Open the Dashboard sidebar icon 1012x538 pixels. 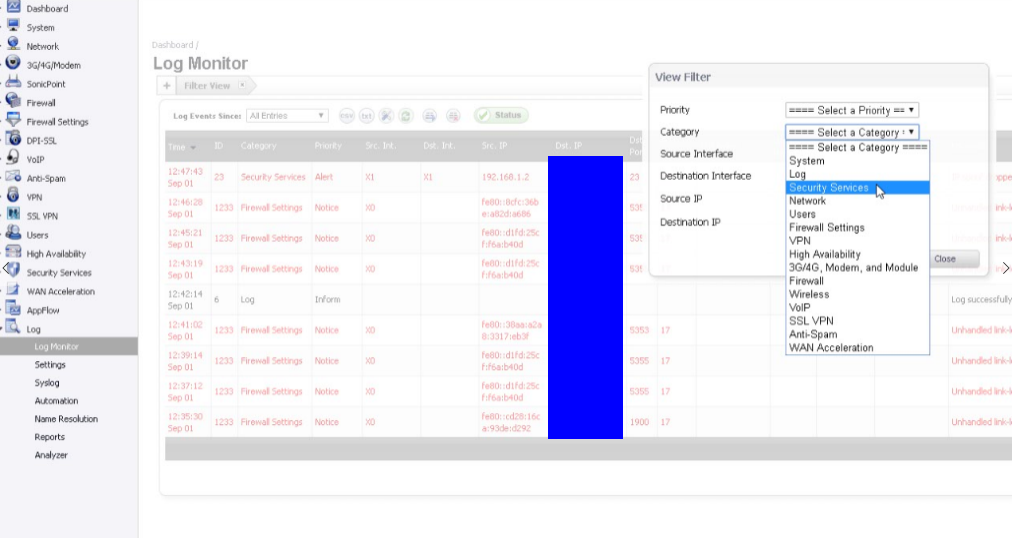click(x=13, y=7)
